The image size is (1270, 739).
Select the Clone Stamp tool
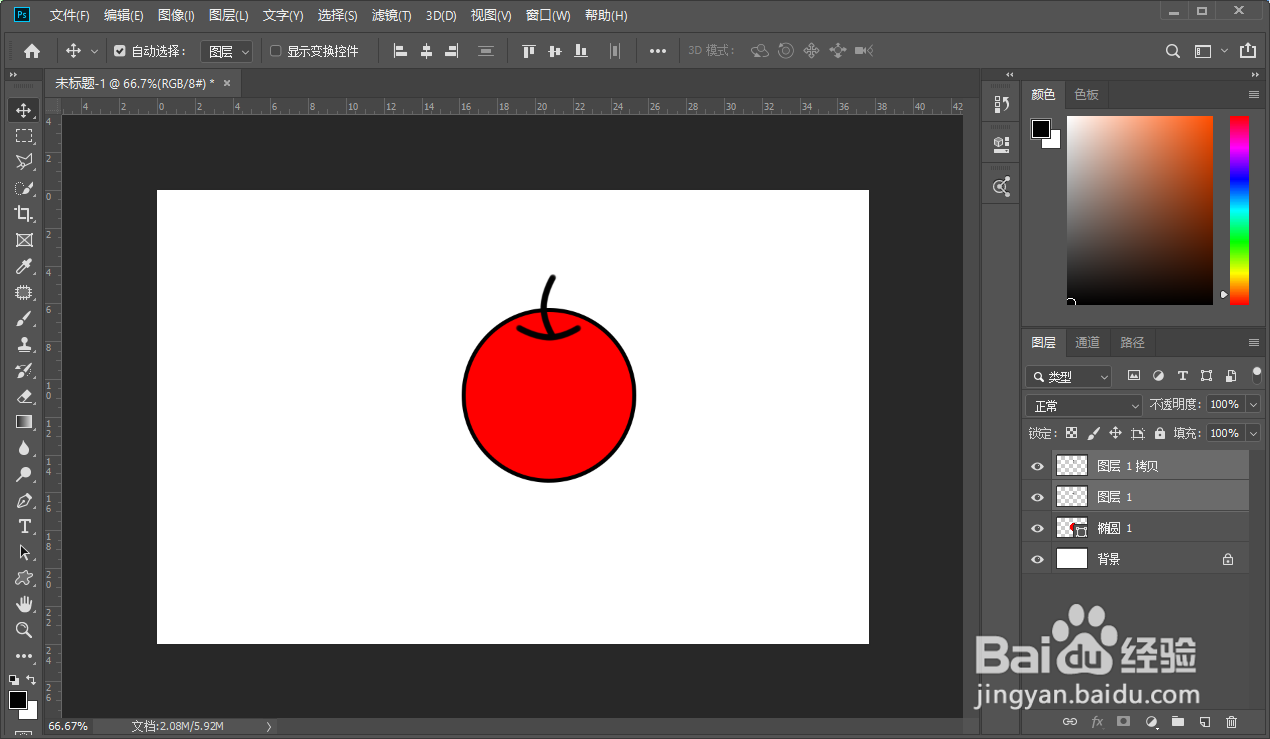coord(24,344)
